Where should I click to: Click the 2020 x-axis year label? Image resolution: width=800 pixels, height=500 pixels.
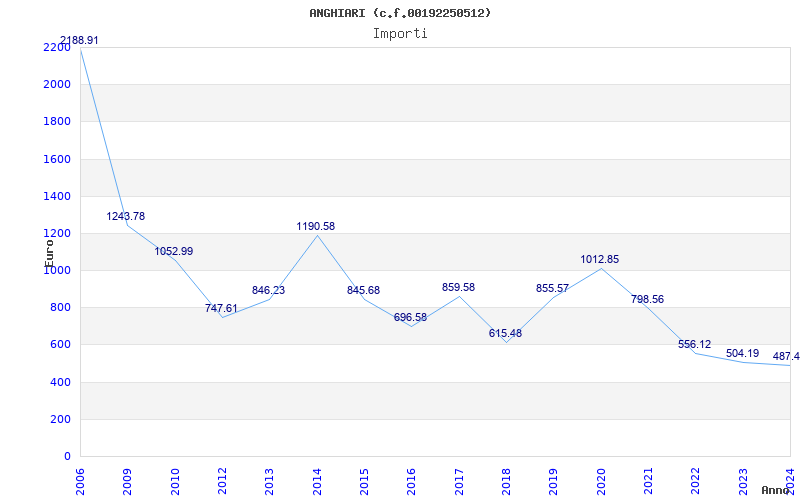601,481
